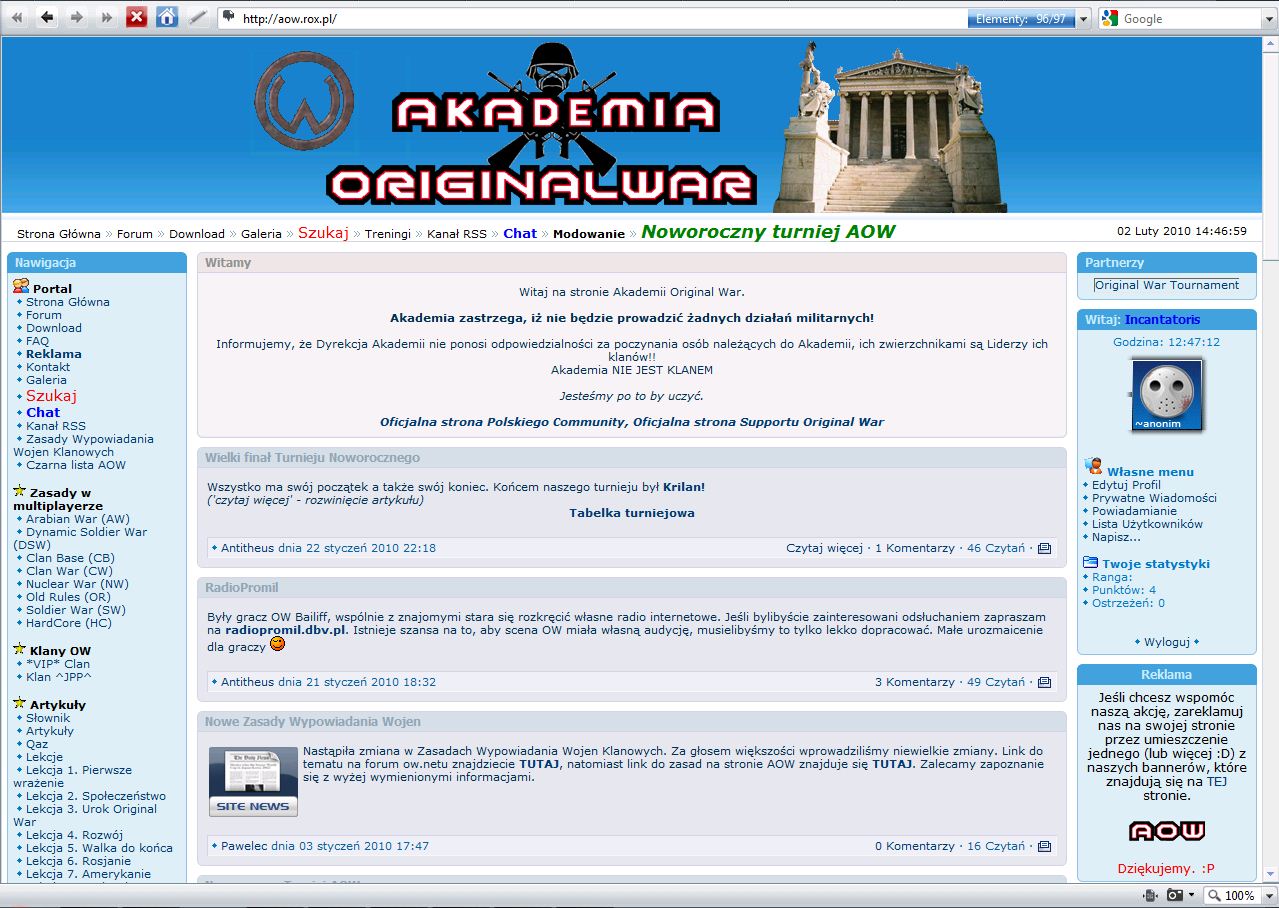The width and height of the screenshot is (1279, 908).
Task: Go back with the Back arrow
Action: (47, 17)
